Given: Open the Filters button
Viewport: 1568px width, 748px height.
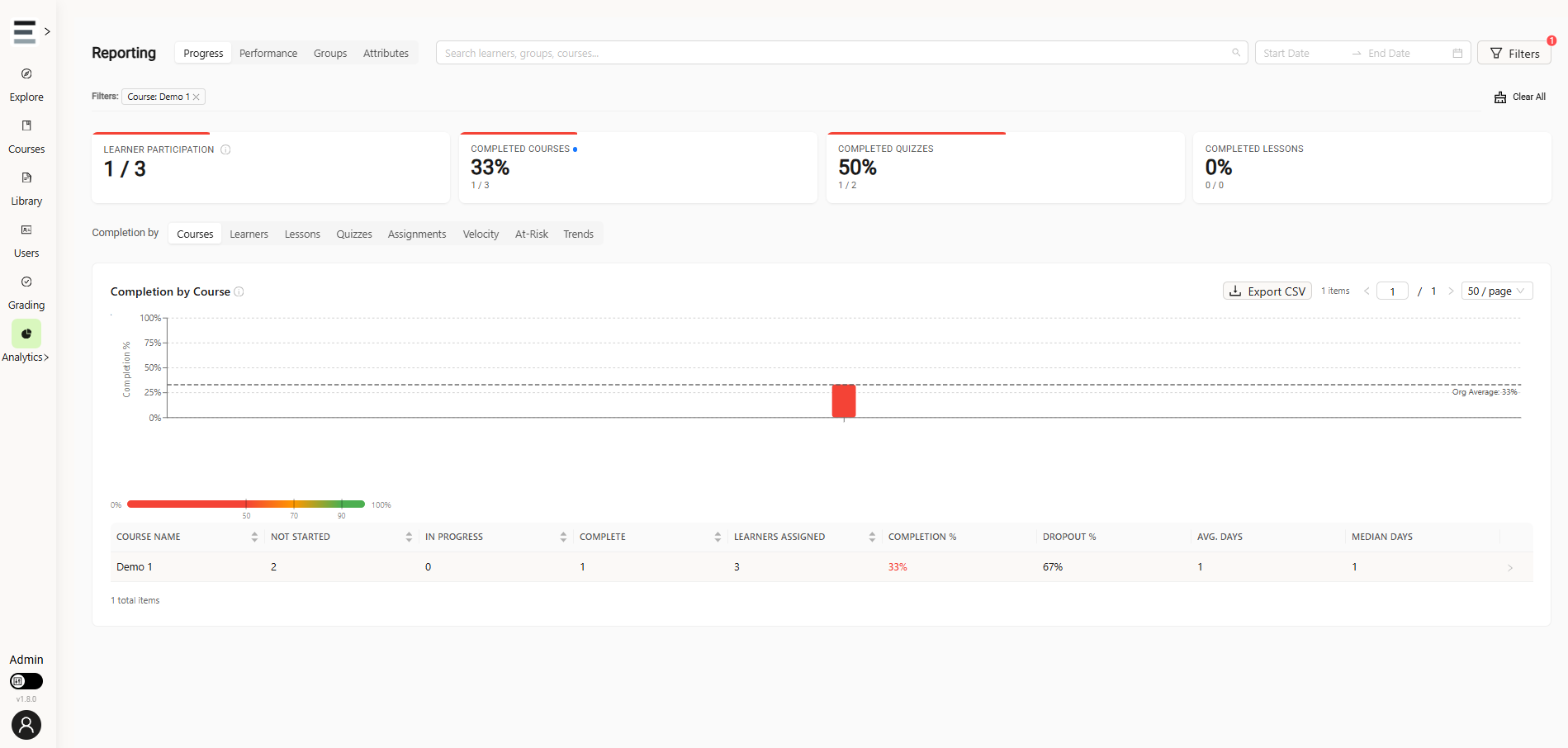Looking at the screenshot, I should pyautogui.click(x=1514, y=53).
